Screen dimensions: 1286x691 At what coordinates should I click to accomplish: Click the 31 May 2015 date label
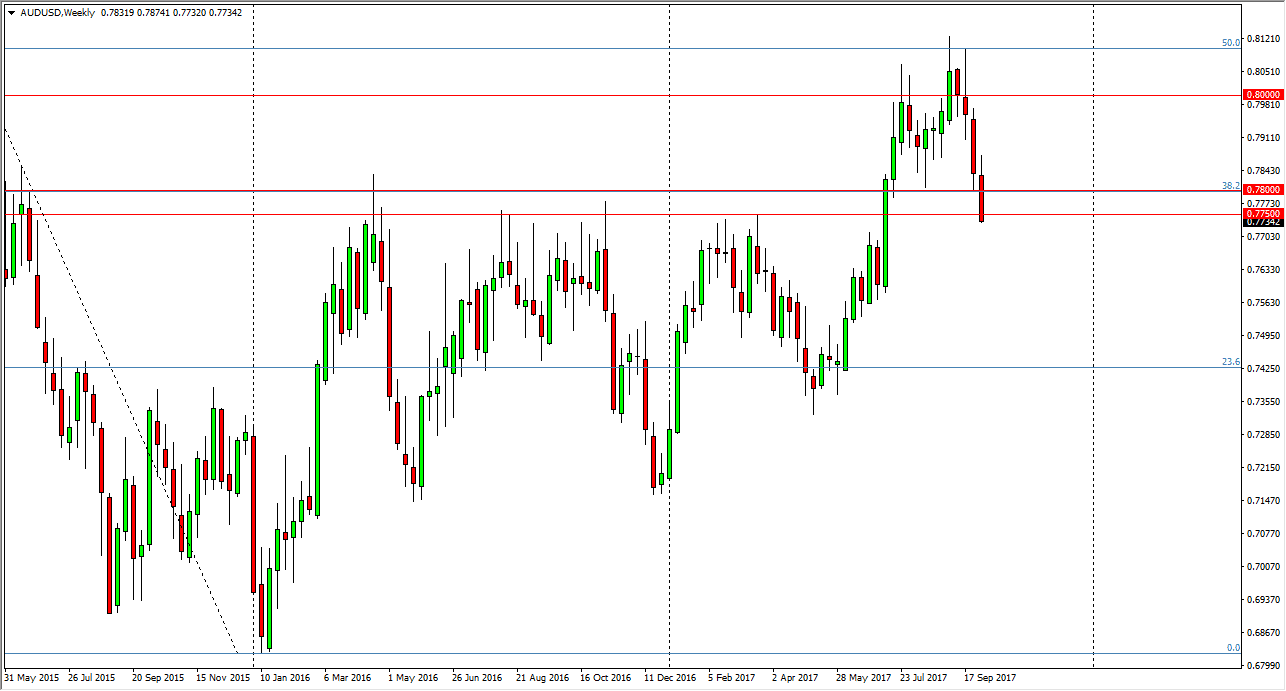pyautogui.click(x=31, y=677)
